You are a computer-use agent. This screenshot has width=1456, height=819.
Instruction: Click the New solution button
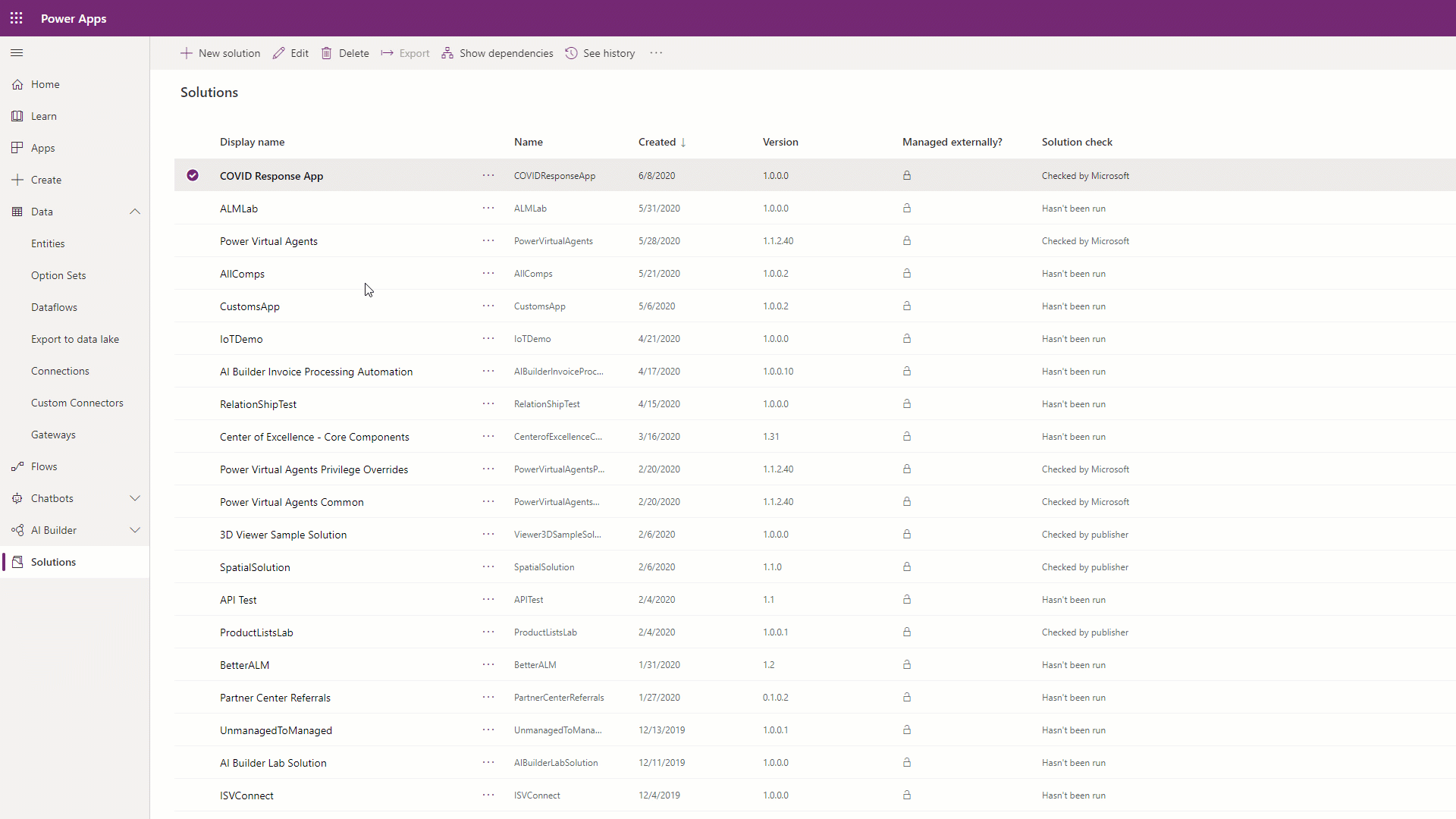click(221, 54)
